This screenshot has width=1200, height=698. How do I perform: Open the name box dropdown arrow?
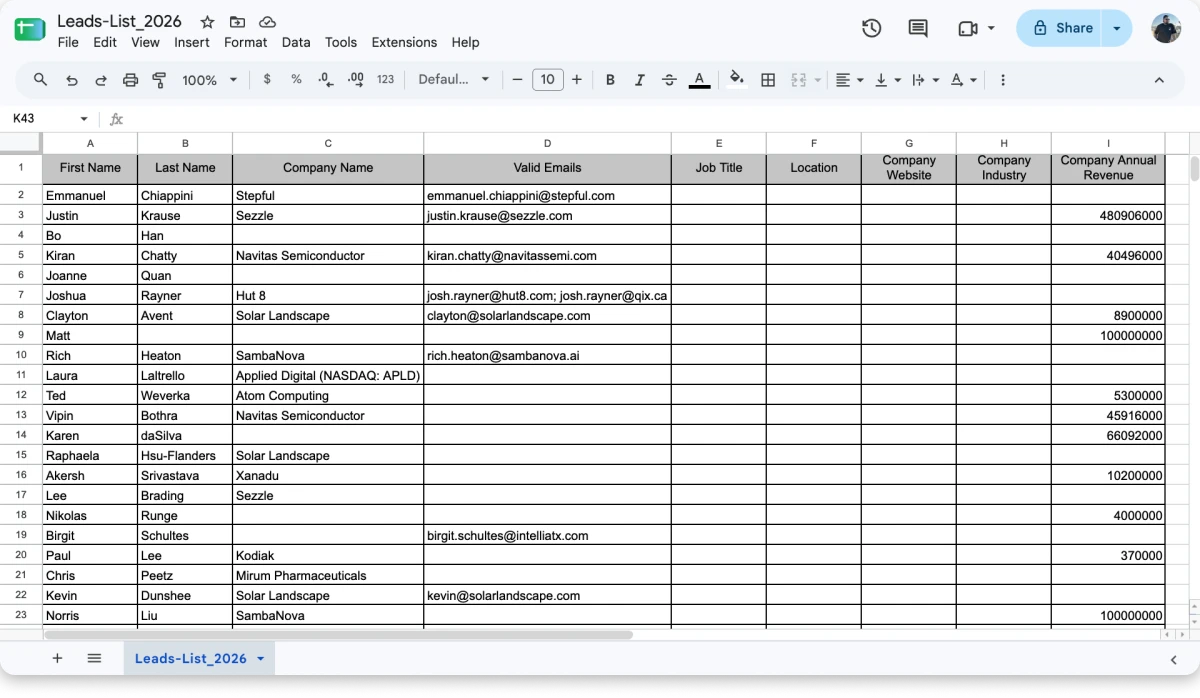click(84, 119)
